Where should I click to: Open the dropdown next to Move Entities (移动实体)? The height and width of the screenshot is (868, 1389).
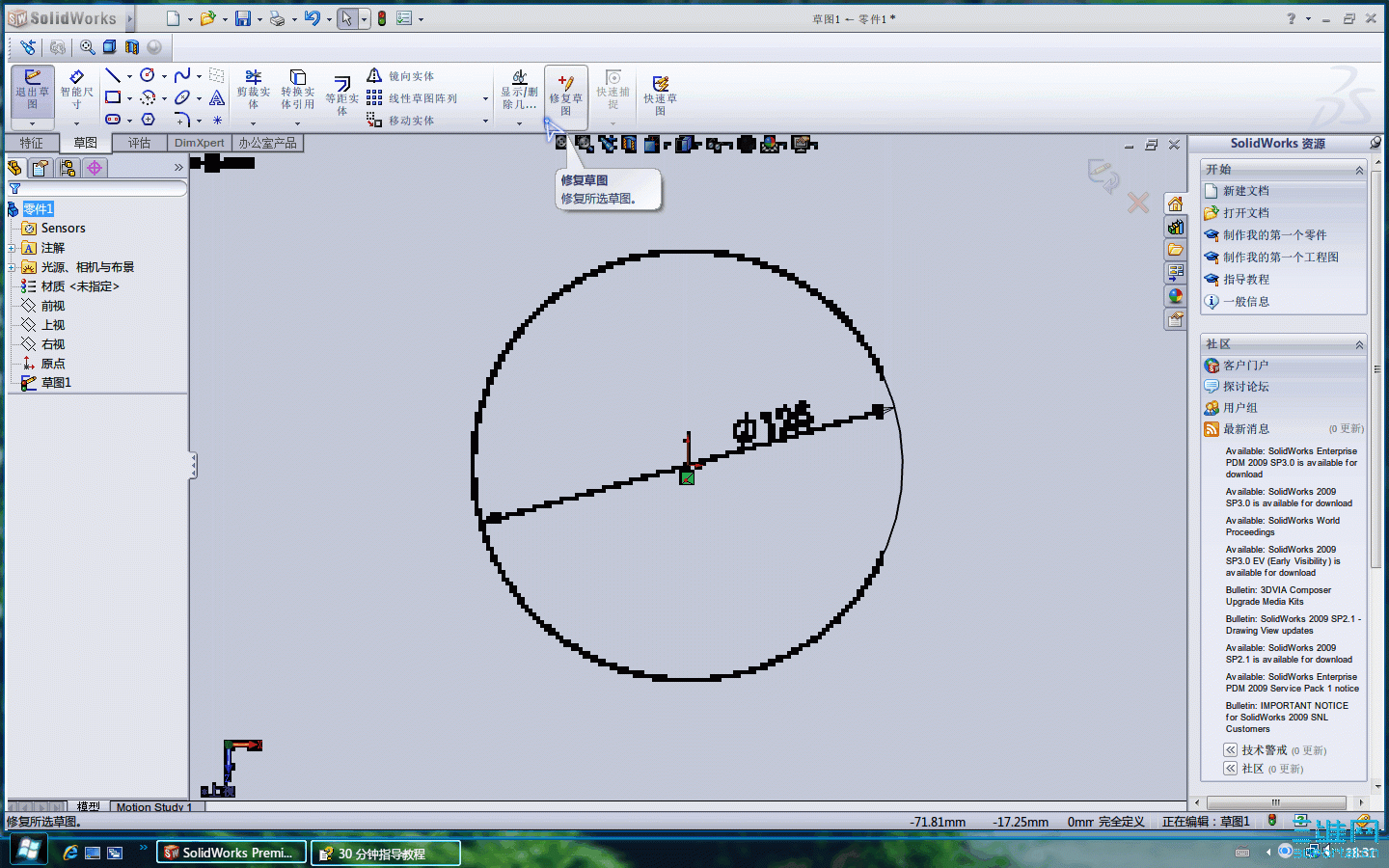point(485,121)
